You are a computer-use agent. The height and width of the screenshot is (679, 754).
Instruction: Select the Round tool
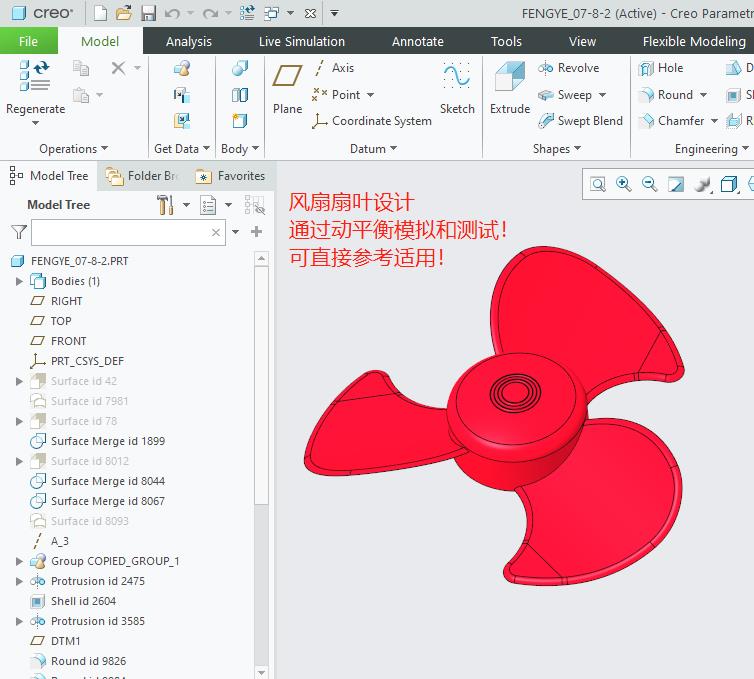[x=666, y=95]
